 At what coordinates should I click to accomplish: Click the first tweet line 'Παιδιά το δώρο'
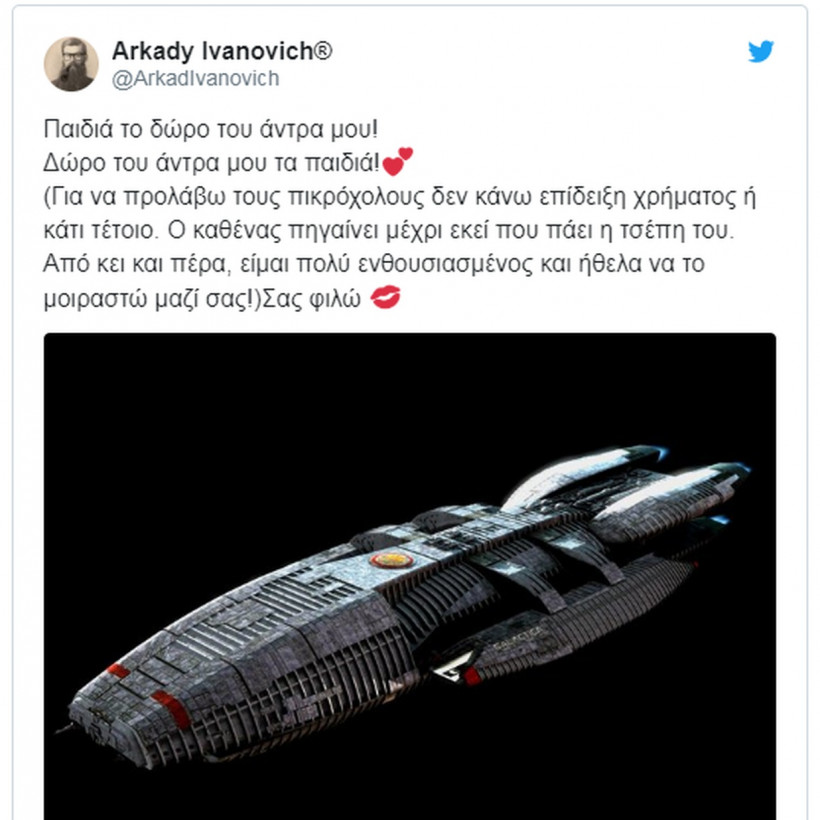point(210,129)
